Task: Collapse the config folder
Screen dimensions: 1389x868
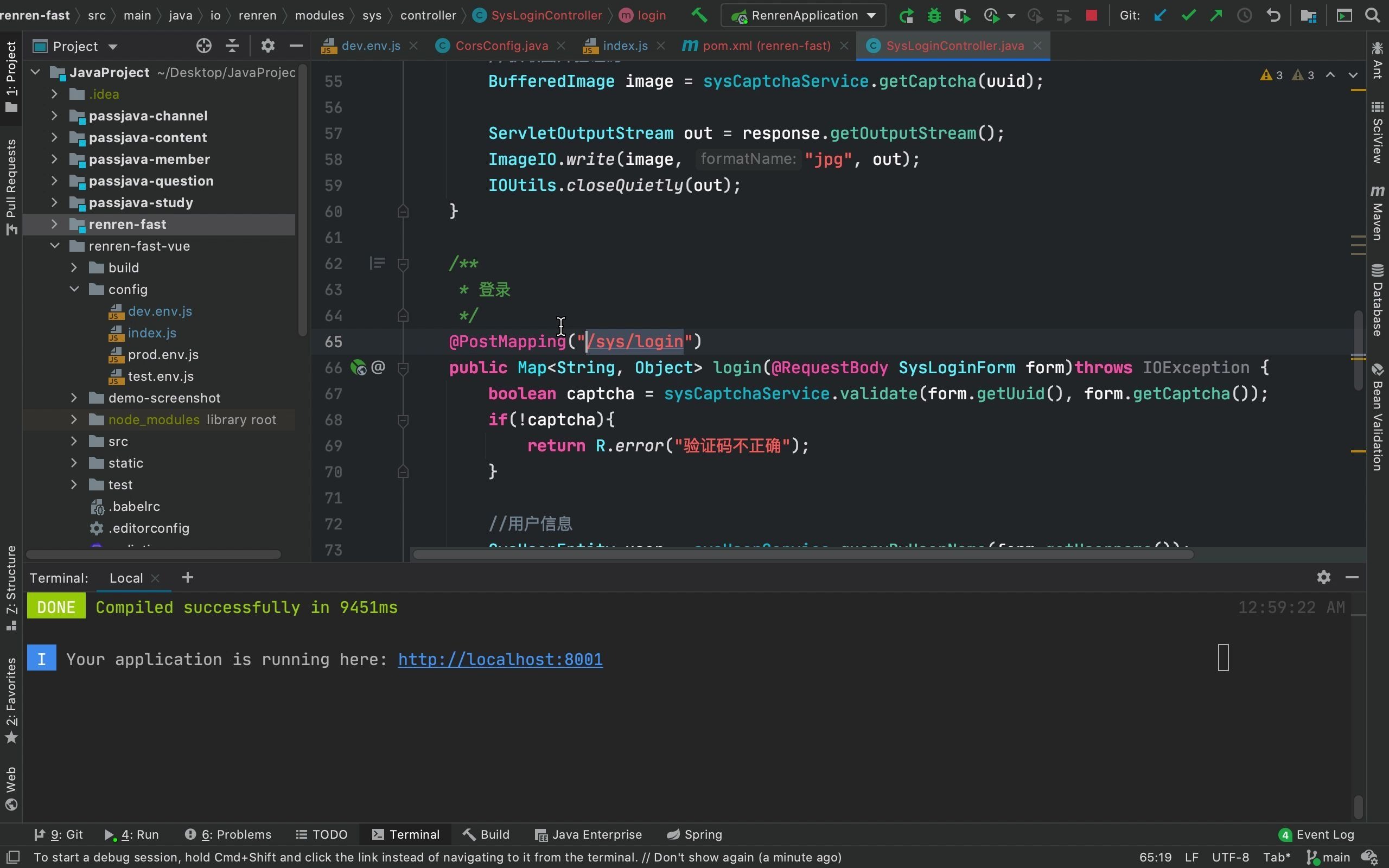Action: pos(74,289)
